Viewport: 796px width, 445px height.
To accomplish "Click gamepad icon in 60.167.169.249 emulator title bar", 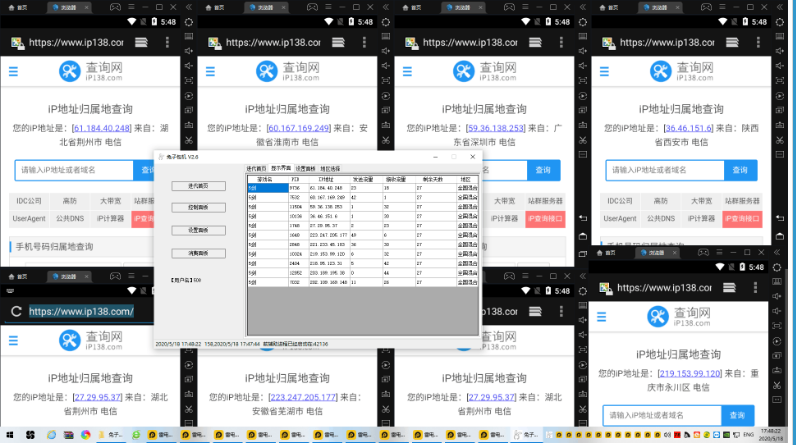I will tap(313, 7).
